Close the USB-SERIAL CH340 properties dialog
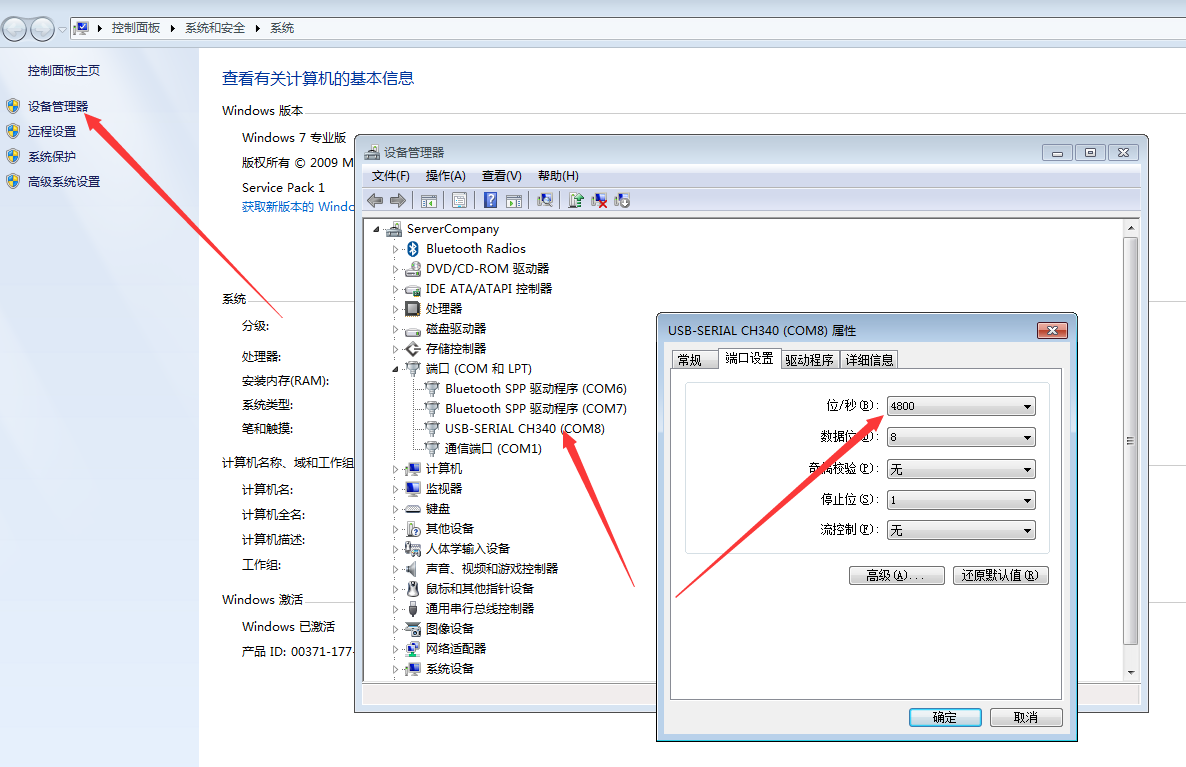 pos(1052,331)
